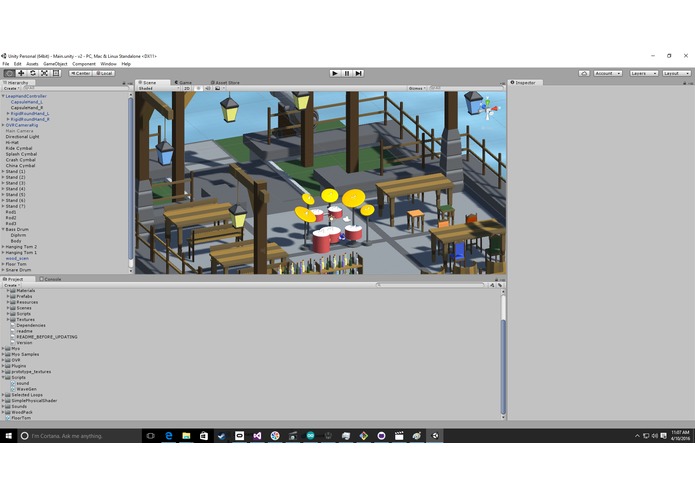
Task: Open the File menu
Action: 6,64
